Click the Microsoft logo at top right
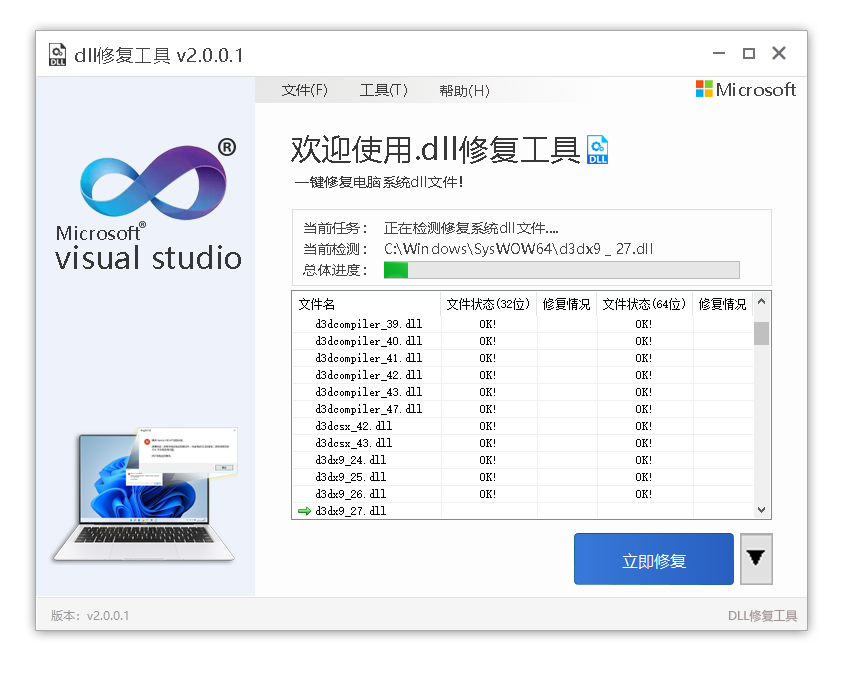The height and width of the screenshot is (692, 851). (746, 89)
